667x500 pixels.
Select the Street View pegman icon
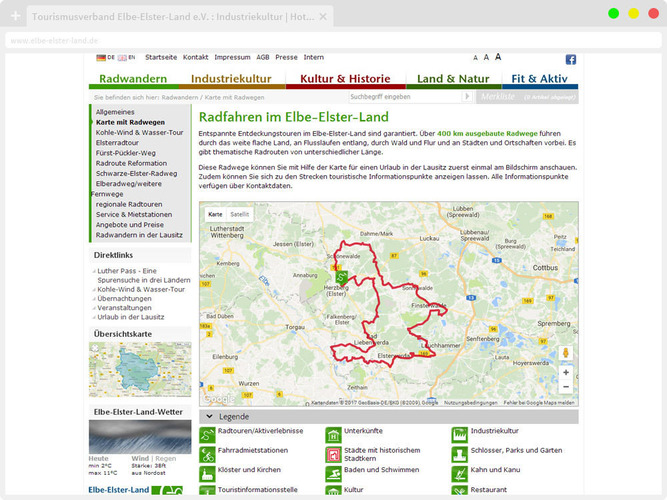click(566, 353)
